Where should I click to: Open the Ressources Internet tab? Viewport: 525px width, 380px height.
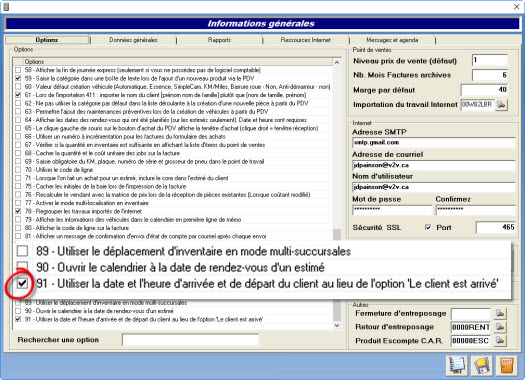pos(305,40)
